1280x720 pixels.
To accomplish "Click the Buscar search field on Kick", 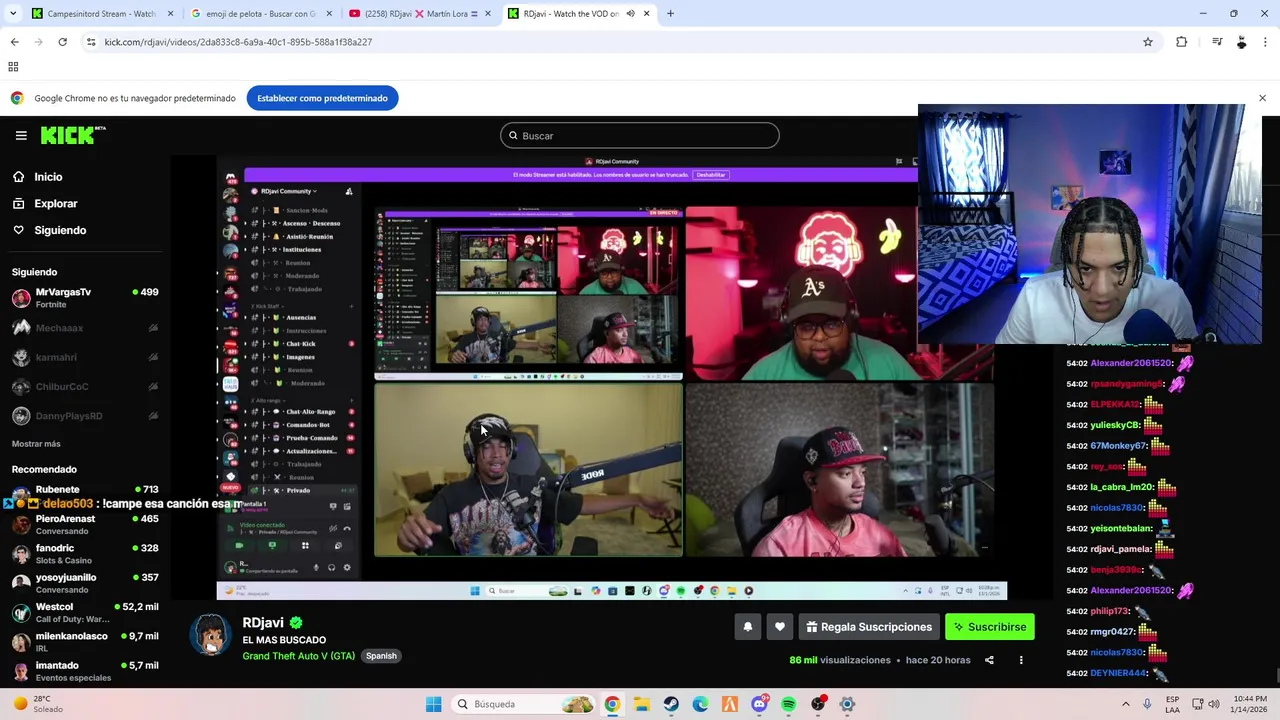I will [640, 136].
